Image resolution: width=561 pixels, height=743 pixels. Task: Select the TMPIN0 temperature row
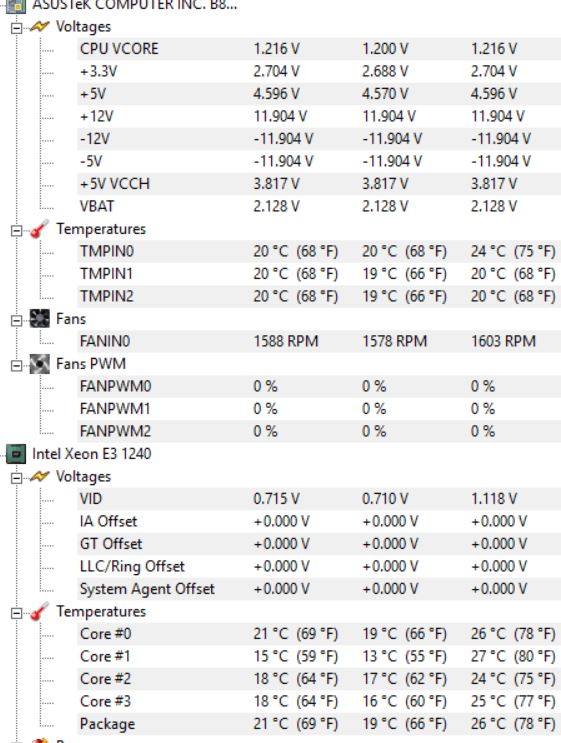[319, 251]
